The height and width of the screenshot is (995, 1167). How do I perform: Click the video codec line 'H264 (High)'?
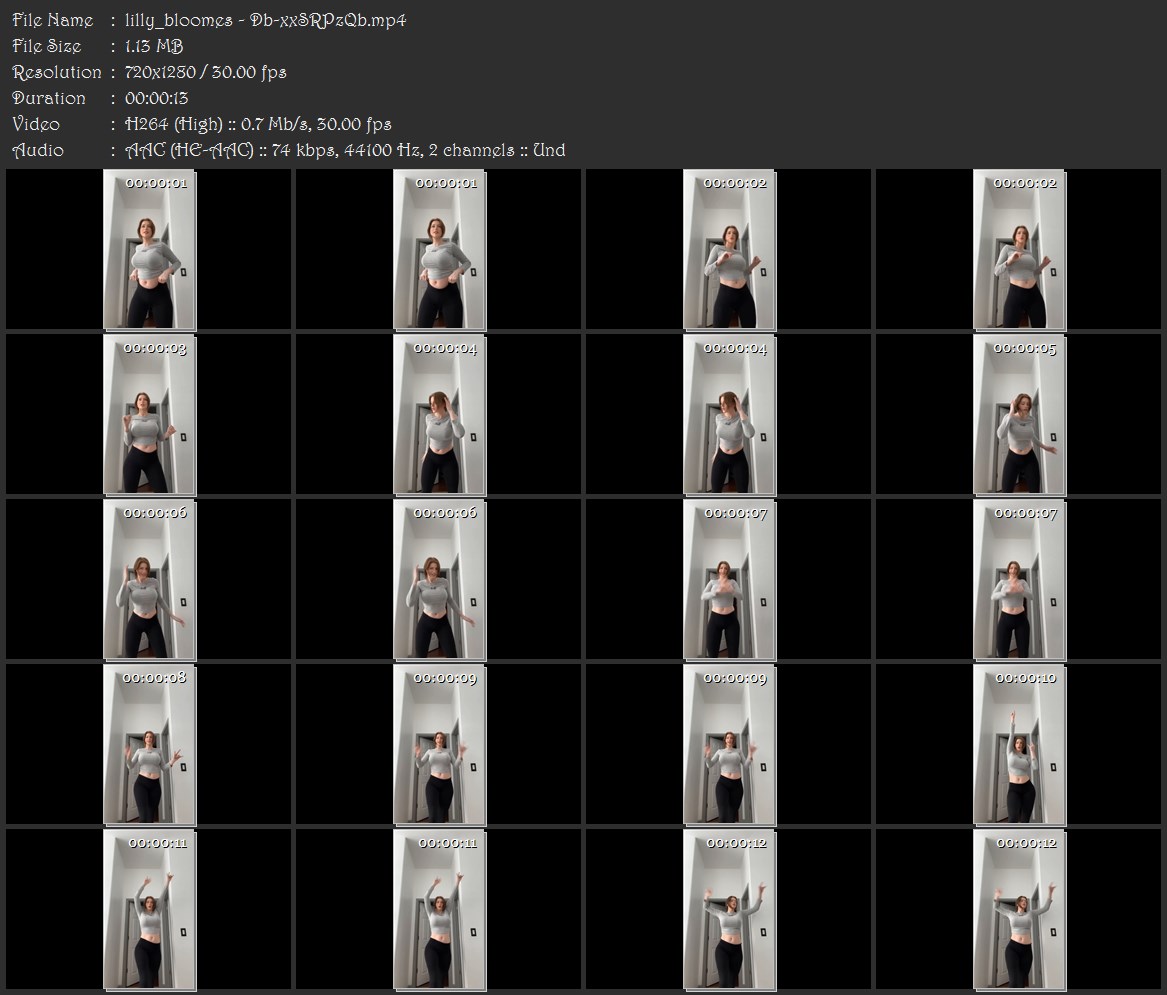(x=258, y=124)
